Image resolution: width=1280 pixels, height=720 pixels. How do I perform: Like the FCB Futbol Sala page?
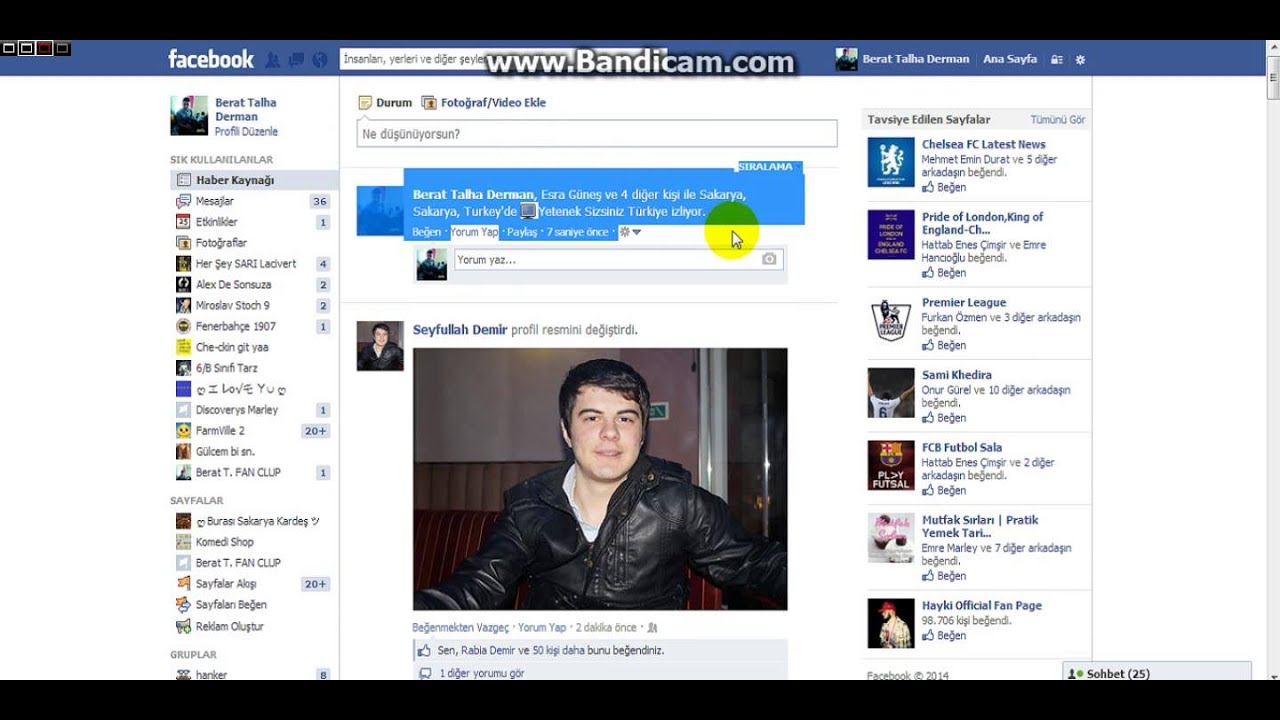coord(944,490)
